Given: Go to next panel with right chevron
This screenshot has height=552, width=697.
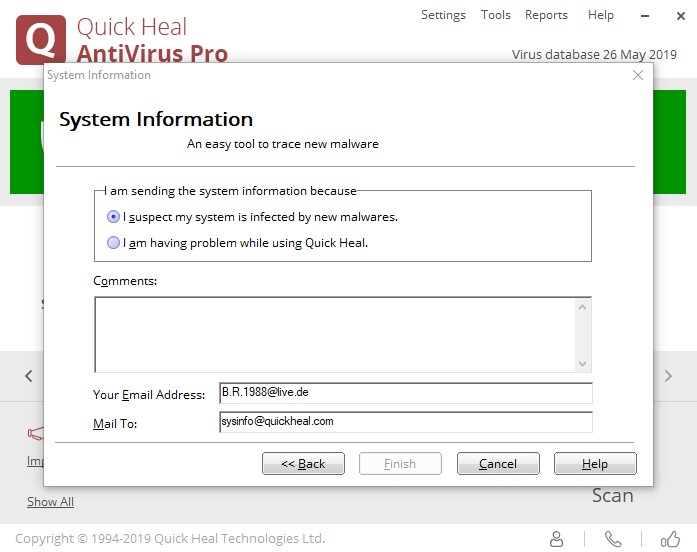Looking at the screenshot, I should click(x=668, y=376).
